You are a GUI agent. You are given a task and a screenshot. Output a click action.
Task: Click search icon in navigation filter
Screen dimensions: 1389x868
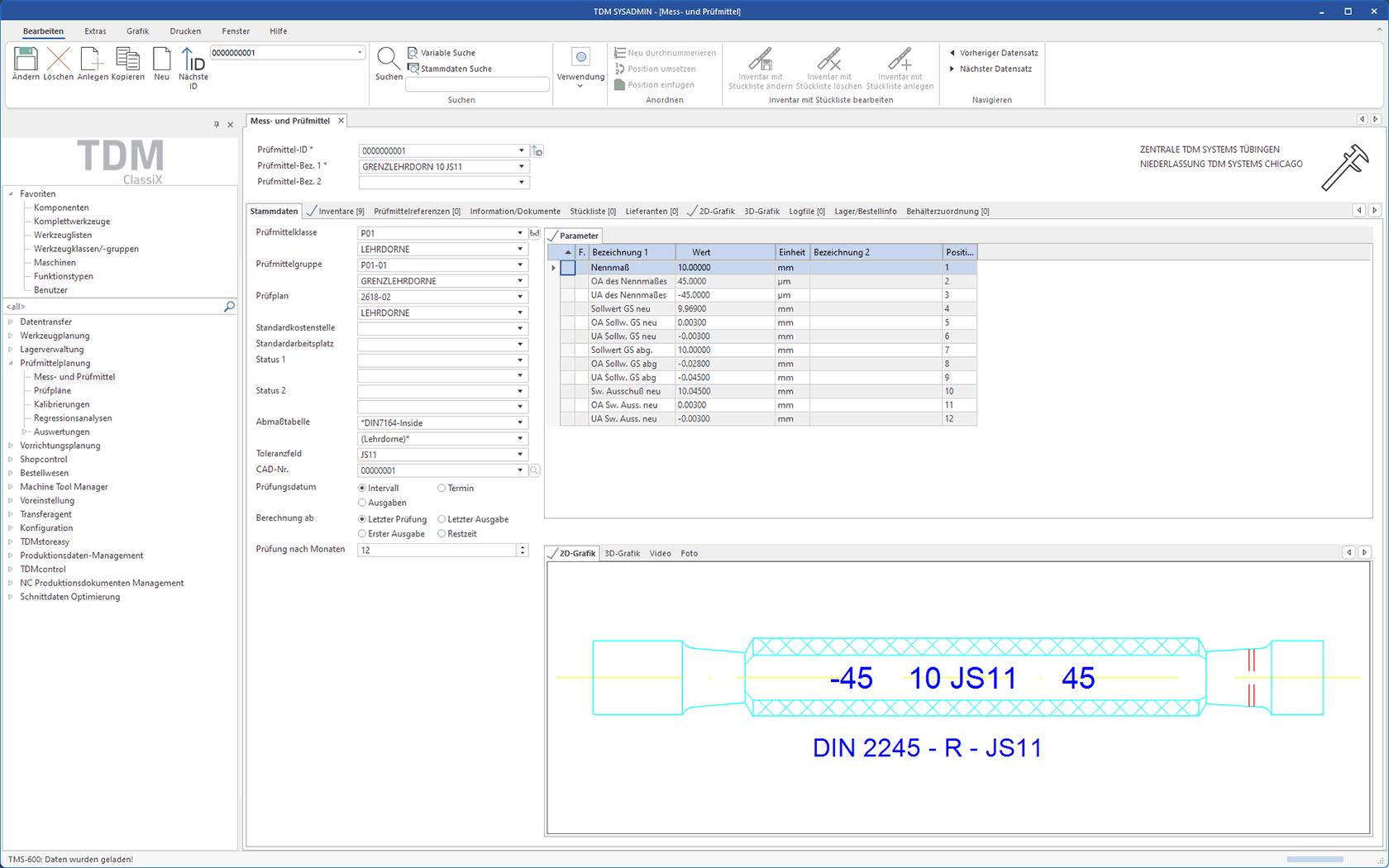pyautogui.click(x=229, y=307)
